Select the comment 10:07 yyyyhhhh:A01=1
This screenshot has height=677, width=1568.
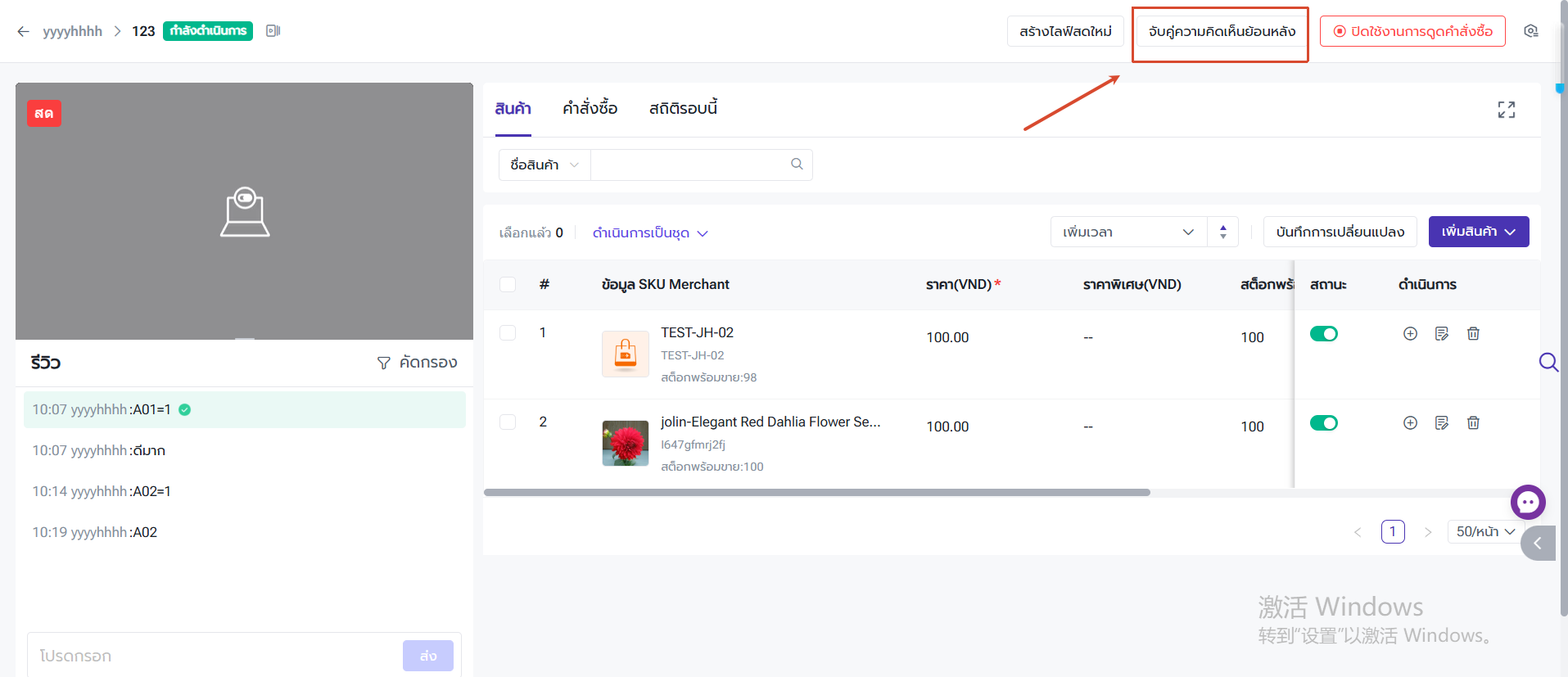point(245,409)
